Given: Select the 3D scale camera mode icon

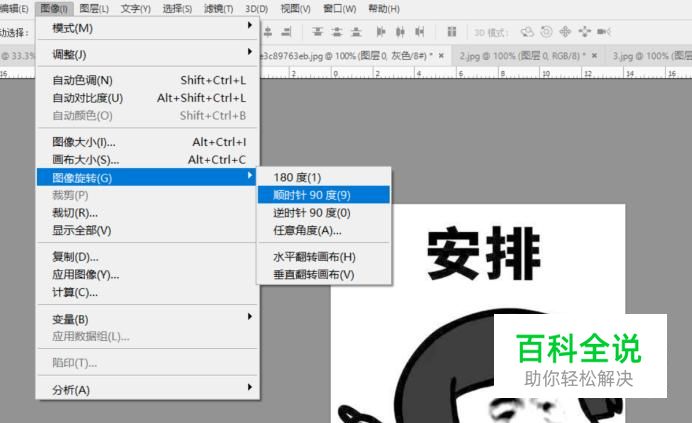Looking at the screenshot, I should click(x=603, y=32).
